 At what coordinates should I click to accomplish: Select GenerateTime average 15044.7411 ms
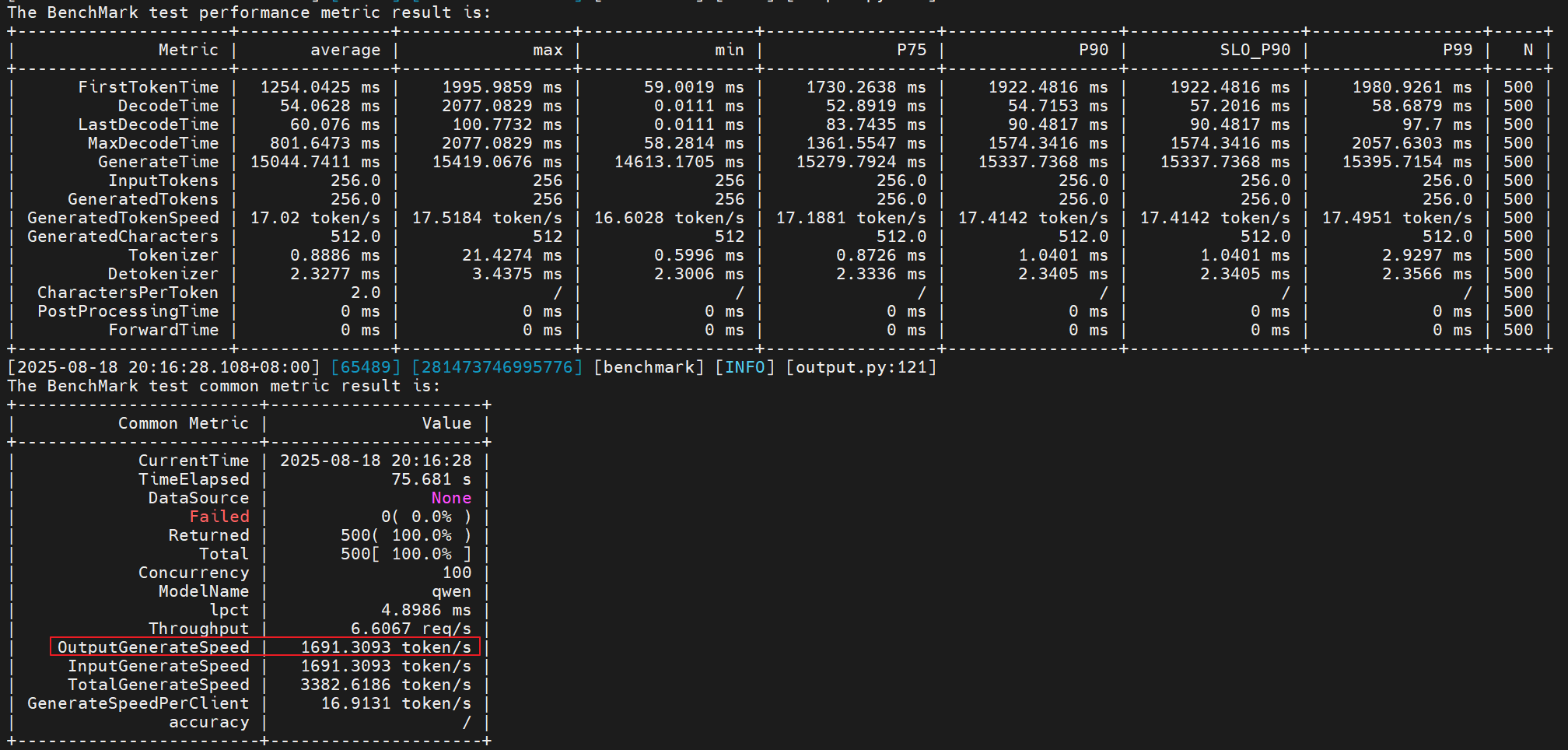pos(315,162)
